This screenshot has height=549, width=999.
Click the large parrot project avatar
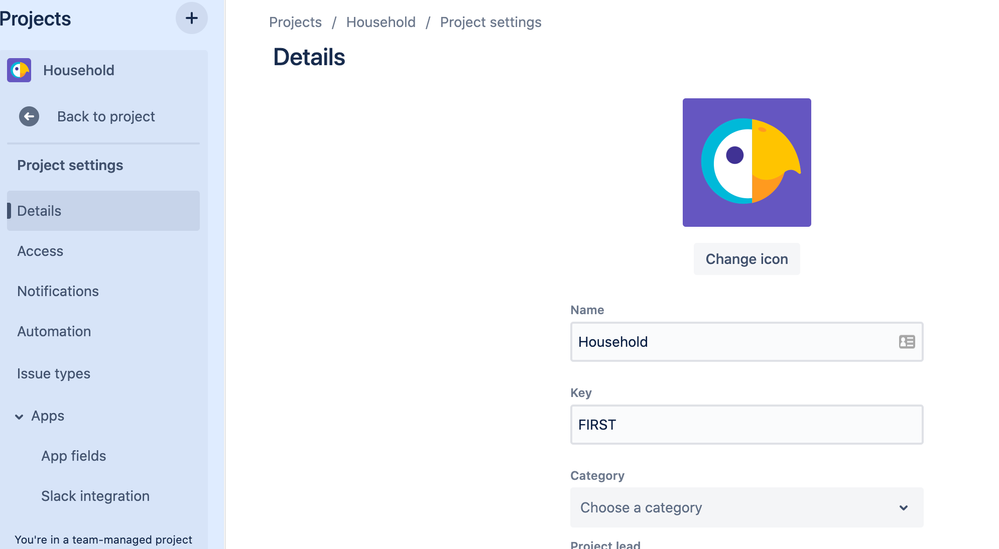(x=747, y=162)
